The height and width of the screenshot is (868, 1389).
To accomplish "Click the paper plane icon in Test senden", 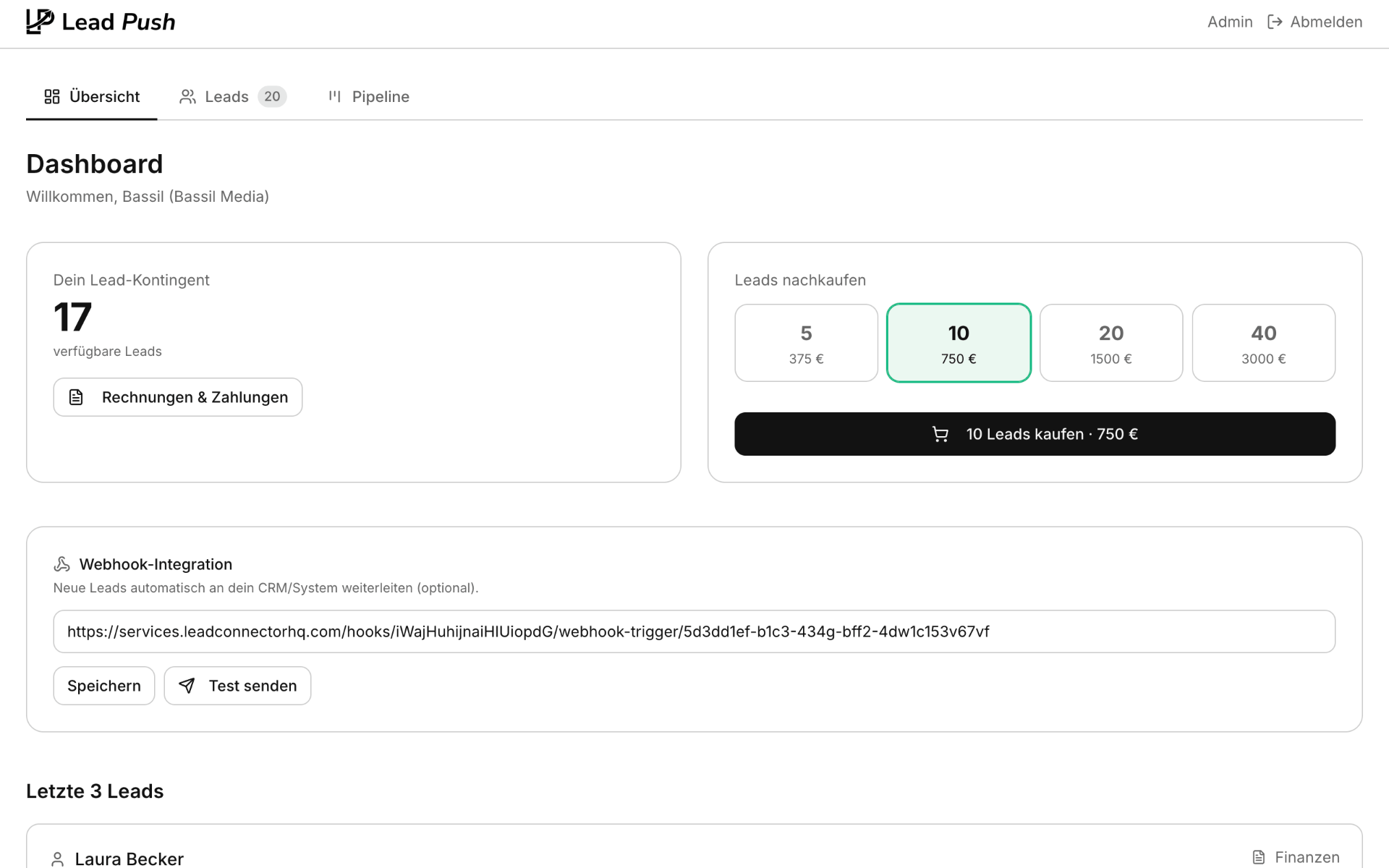I will pyautogui.click(x=187, y=686).
